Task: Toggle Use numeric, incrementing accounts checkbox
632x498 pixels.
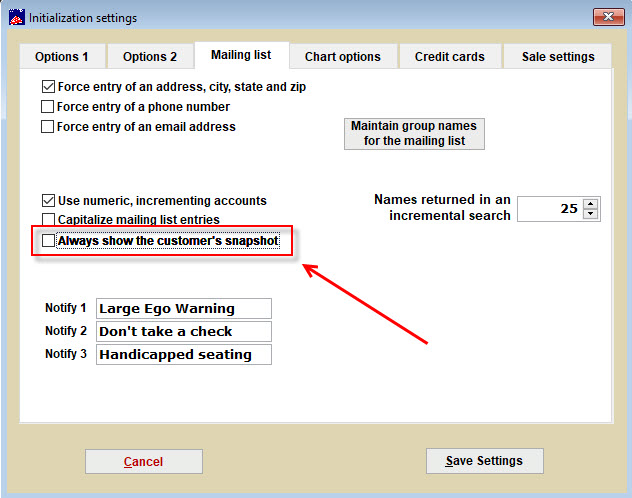Action: pos(48,200)
